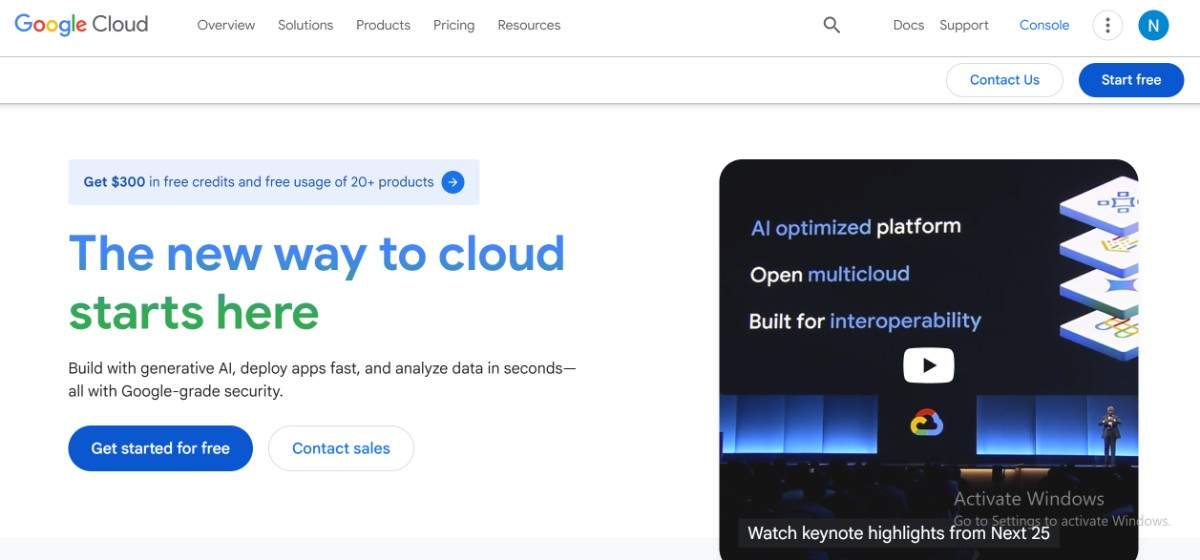Open the Products menu
This screenshot has height=560, width=1200.
click(x=383, y=25)
